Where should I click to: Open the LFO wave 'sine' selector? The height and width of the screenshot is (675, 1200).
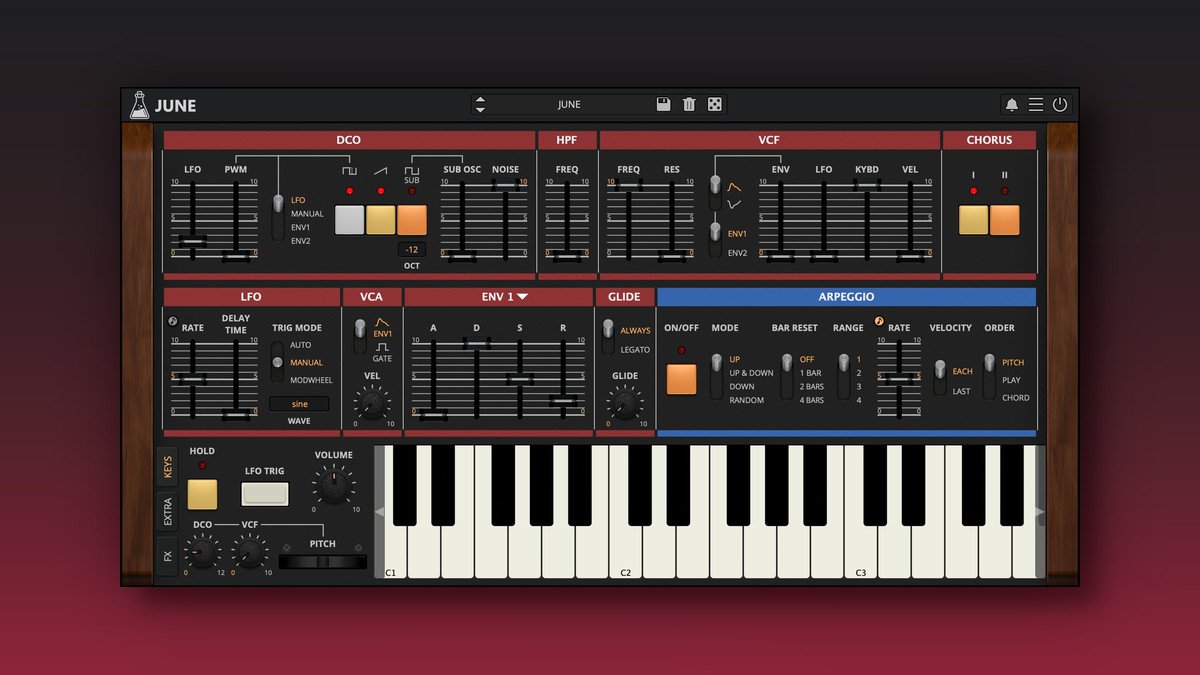[299, 404]
